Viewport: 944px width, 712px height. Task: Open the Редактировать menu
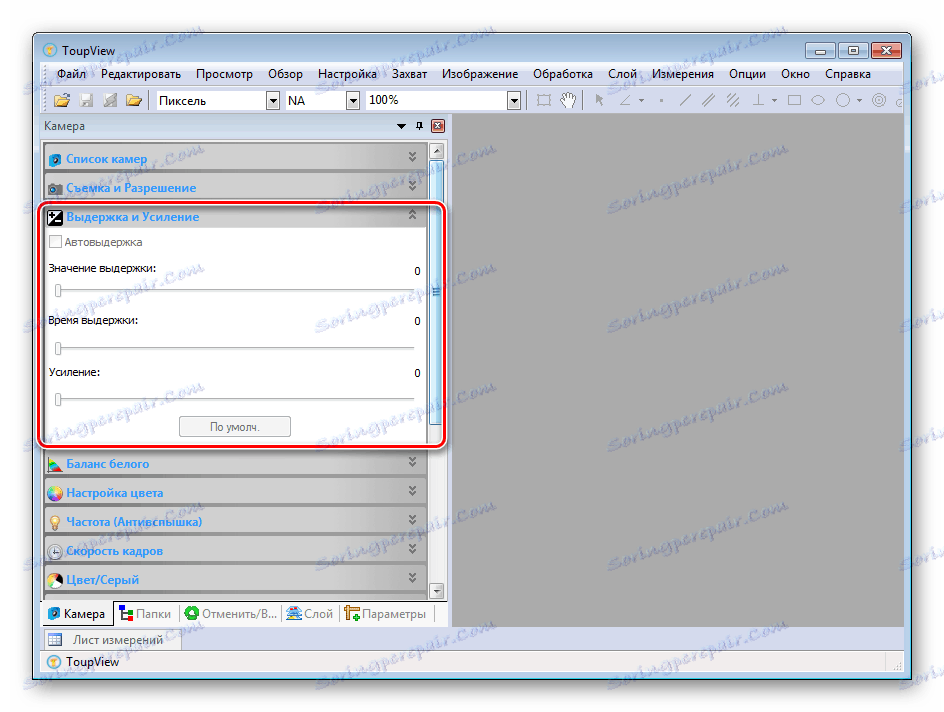141,74
